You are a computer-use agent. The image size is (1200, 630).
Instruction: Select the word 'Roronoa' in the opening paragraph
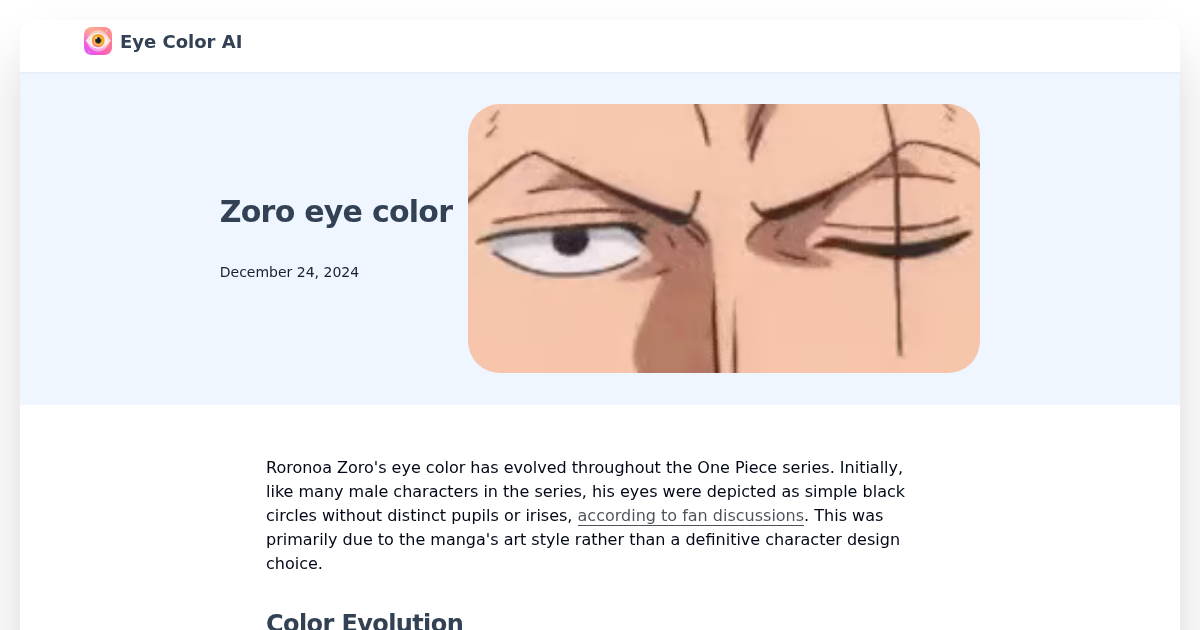pos(298,467)
